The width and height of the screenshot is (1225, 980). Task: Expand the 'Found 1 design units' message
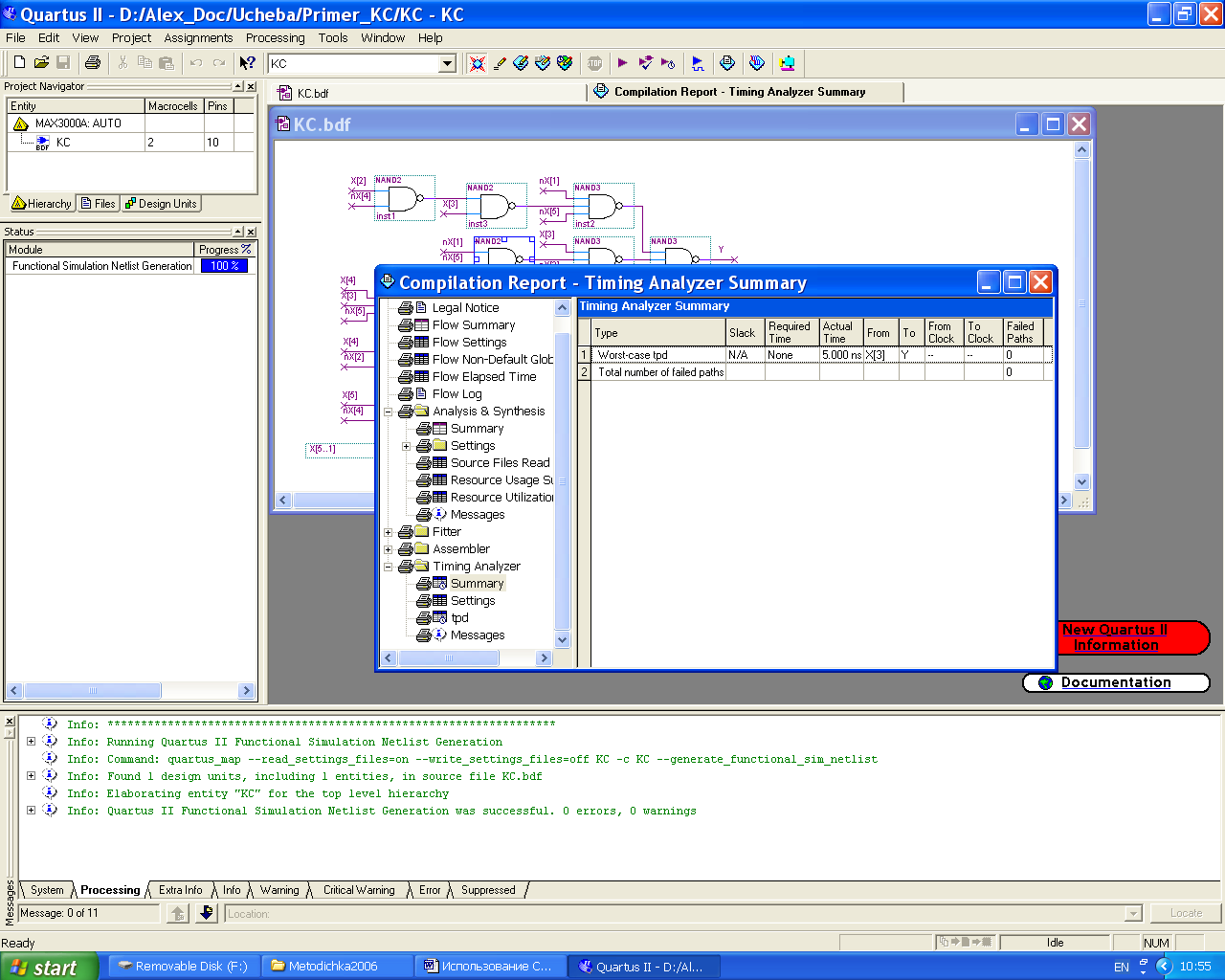coord(32,776)
